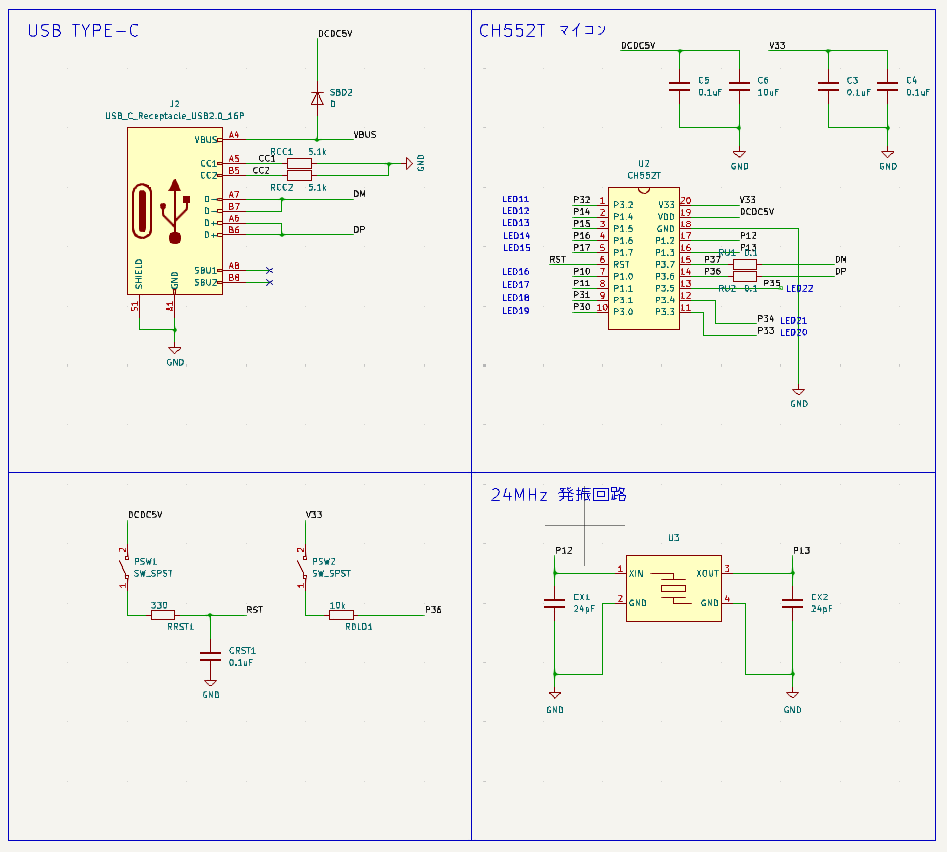Click the LED16 text label
This screenshot has height=852, width=947.
point(516,272)
